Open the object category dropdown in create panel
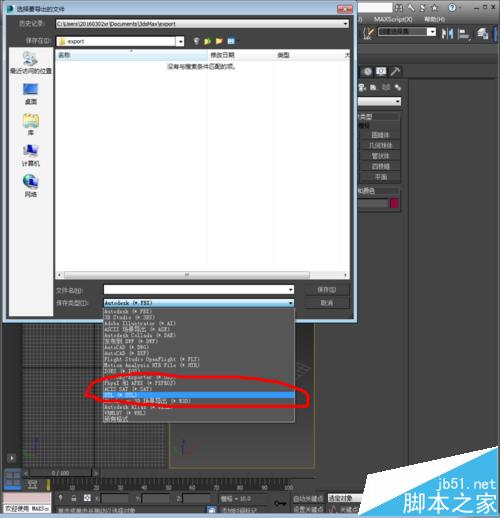The image size is (500, 518). pyautogui.click(x=380, y=101)
